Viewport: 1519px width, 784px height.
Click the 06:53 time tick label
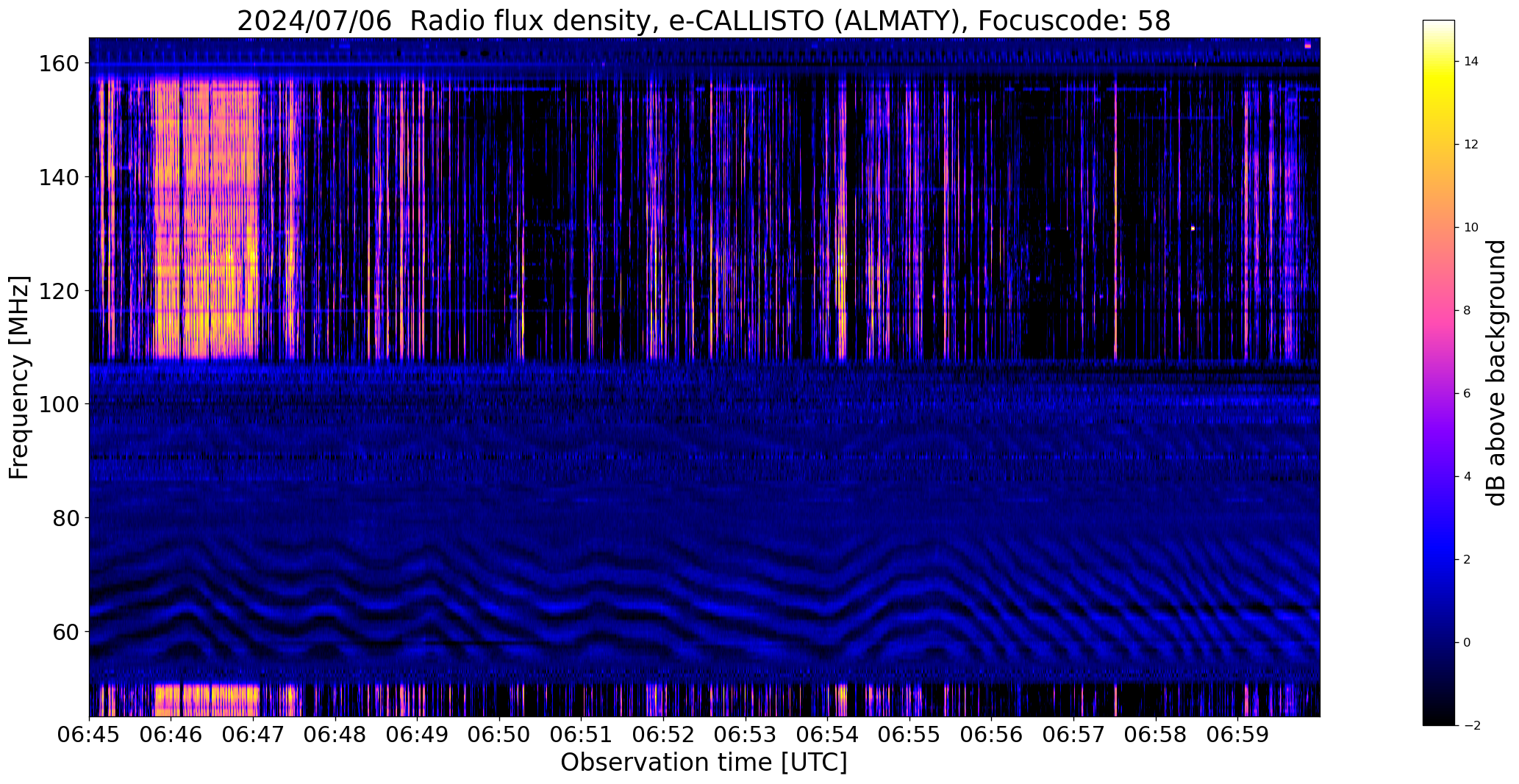[746, 735]
